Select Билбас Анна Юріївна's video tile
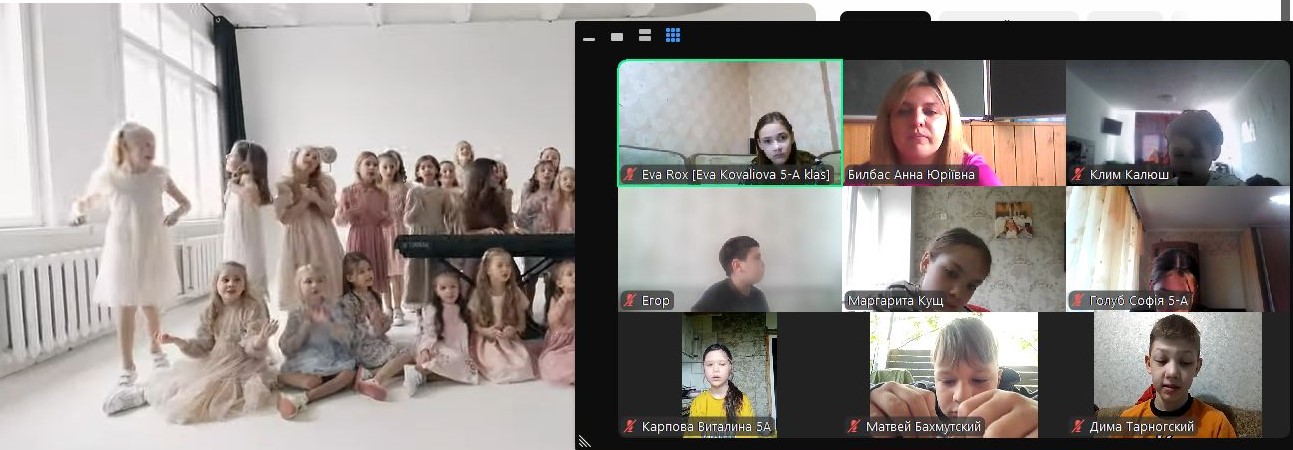 954,122
